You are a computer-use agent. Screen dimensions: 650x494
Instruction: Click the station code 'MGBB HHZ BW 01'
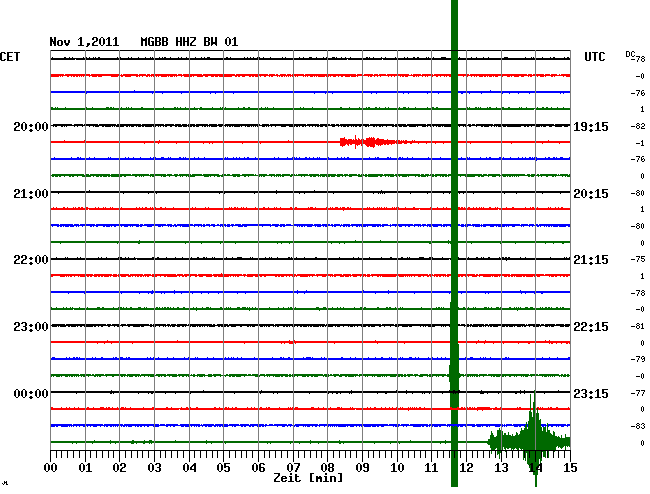189,42
